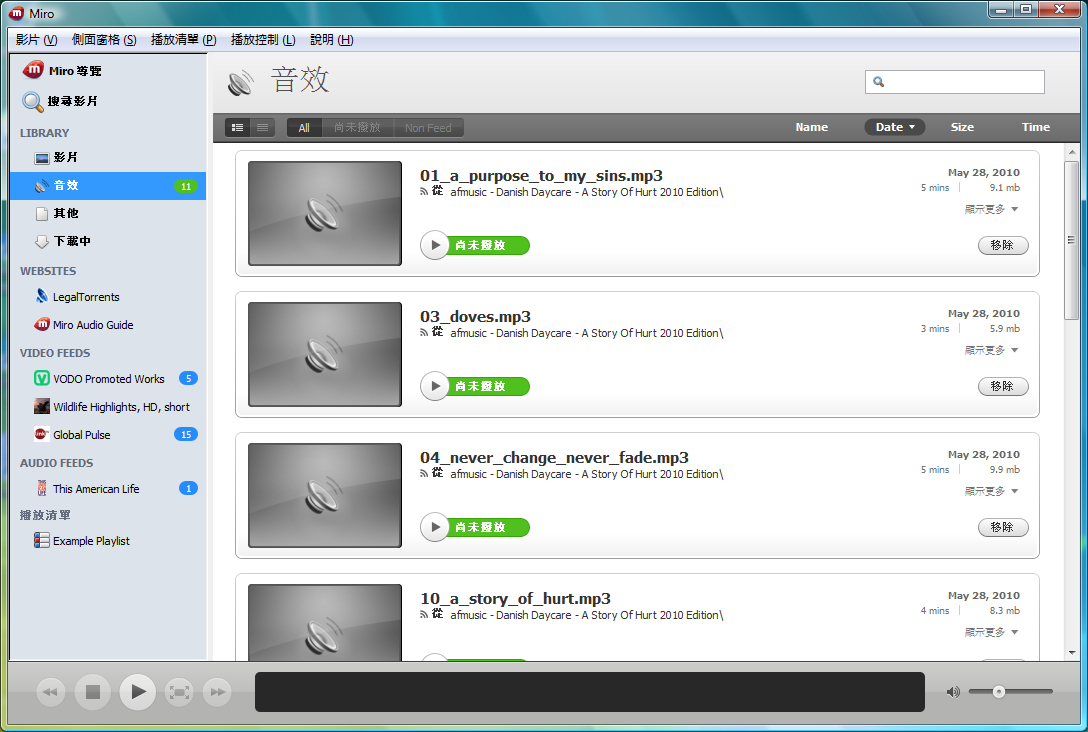
Task: Expand 顯示更多 for 01_a_purpose_to_my_sins.mp3
Action: point(991,209)
